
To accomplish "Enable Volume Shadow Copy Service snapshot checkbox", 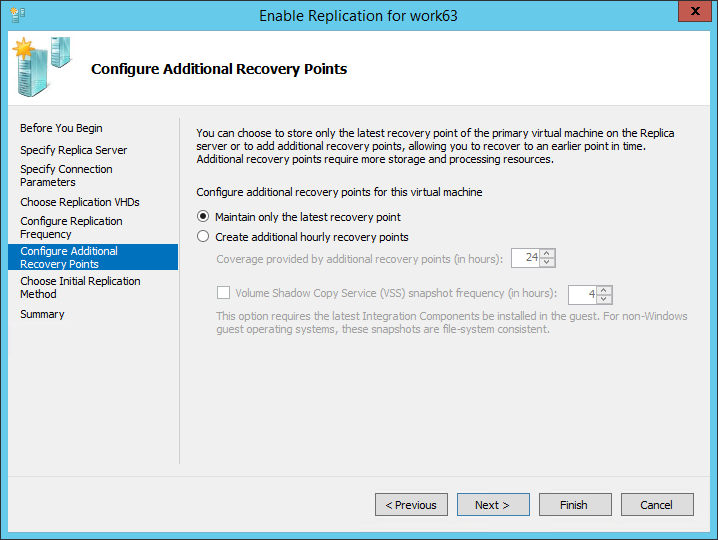I will [x=223, y=294].
